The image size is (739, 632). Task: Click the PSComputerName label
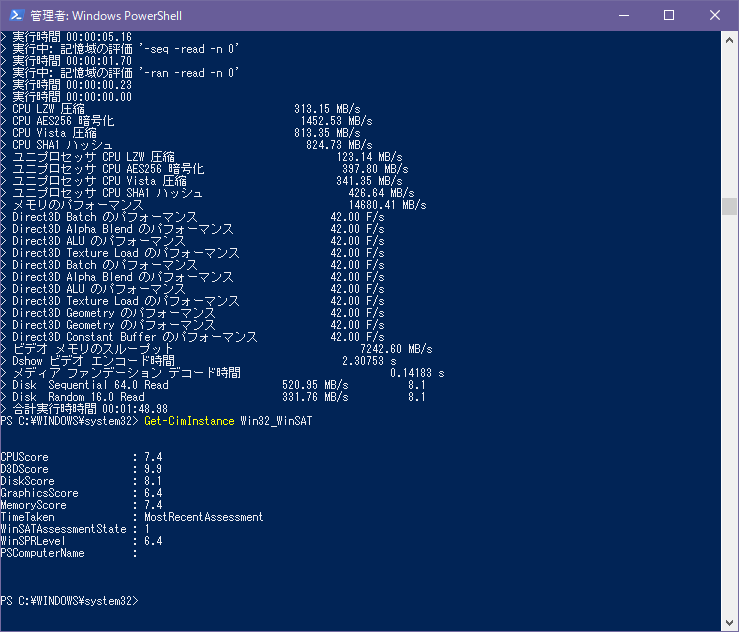42,553
